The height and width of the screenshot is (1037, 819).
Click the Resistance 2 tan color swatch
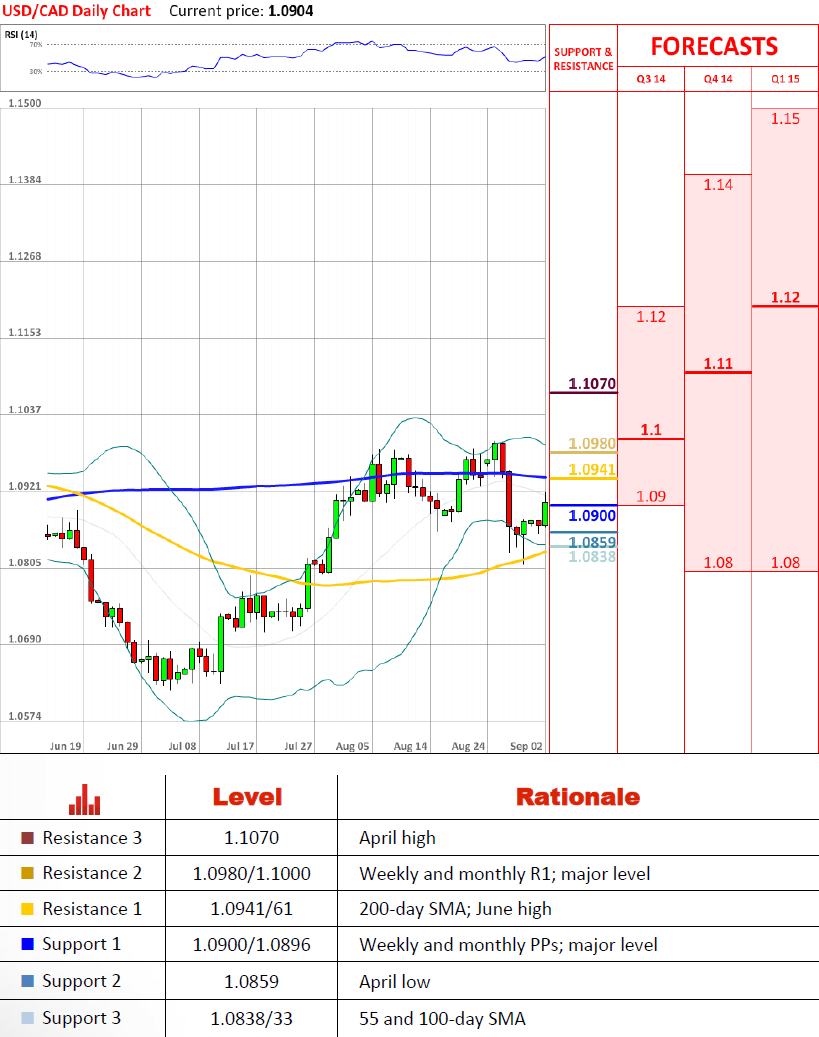point(27,873)
